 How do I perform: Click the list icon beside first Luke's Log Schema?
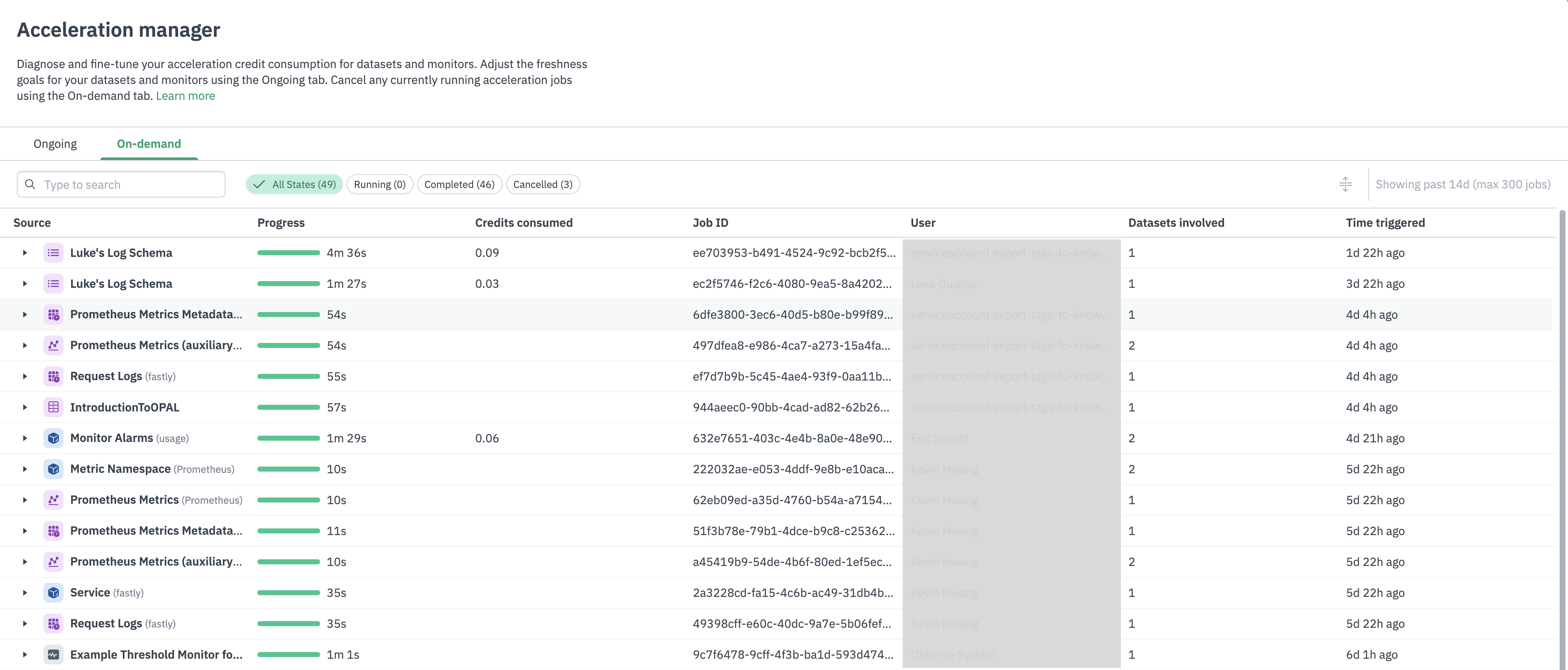point(53,253)
